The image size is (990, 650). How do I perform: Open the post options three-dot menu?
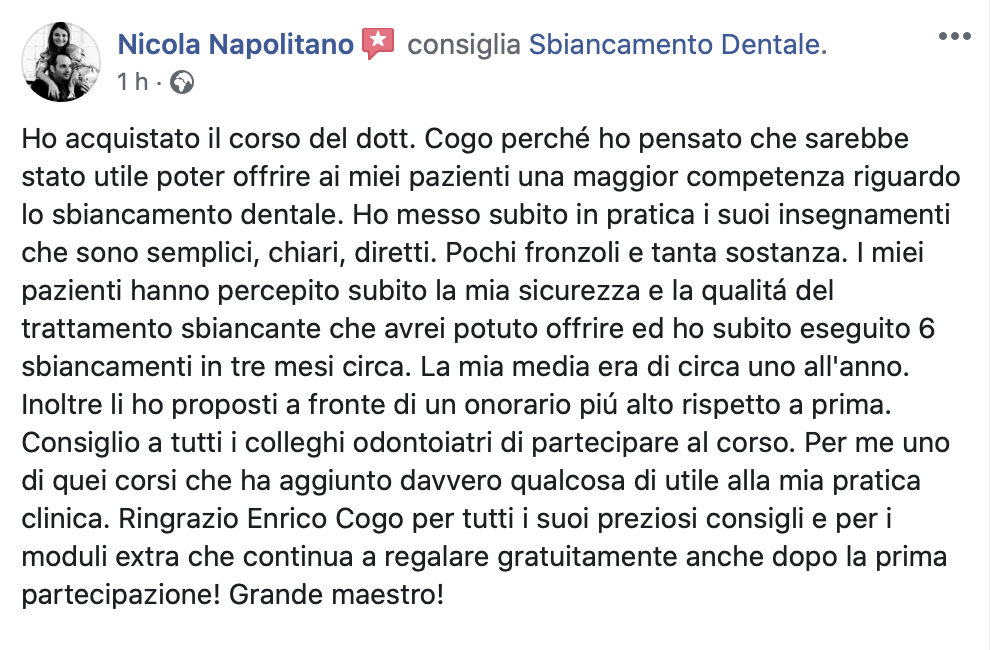click(x=955, y=37)
